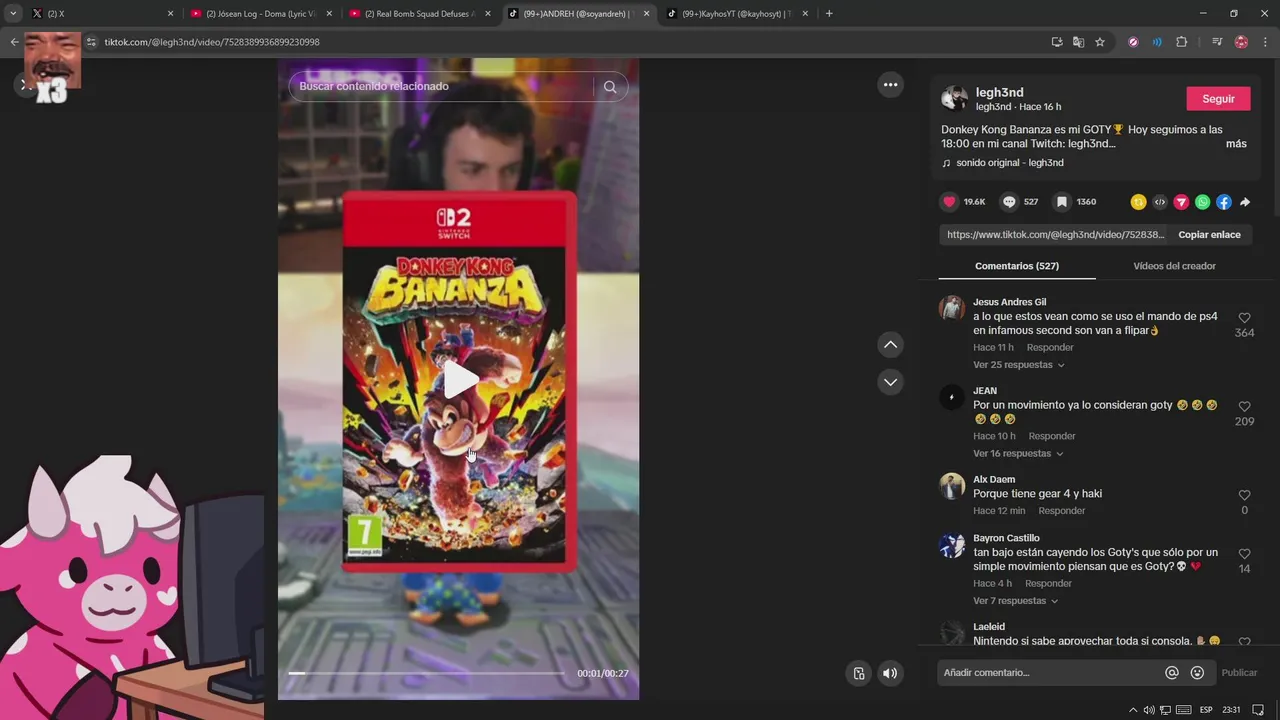Open the Chrome profile avatar

pos(1241,42)
